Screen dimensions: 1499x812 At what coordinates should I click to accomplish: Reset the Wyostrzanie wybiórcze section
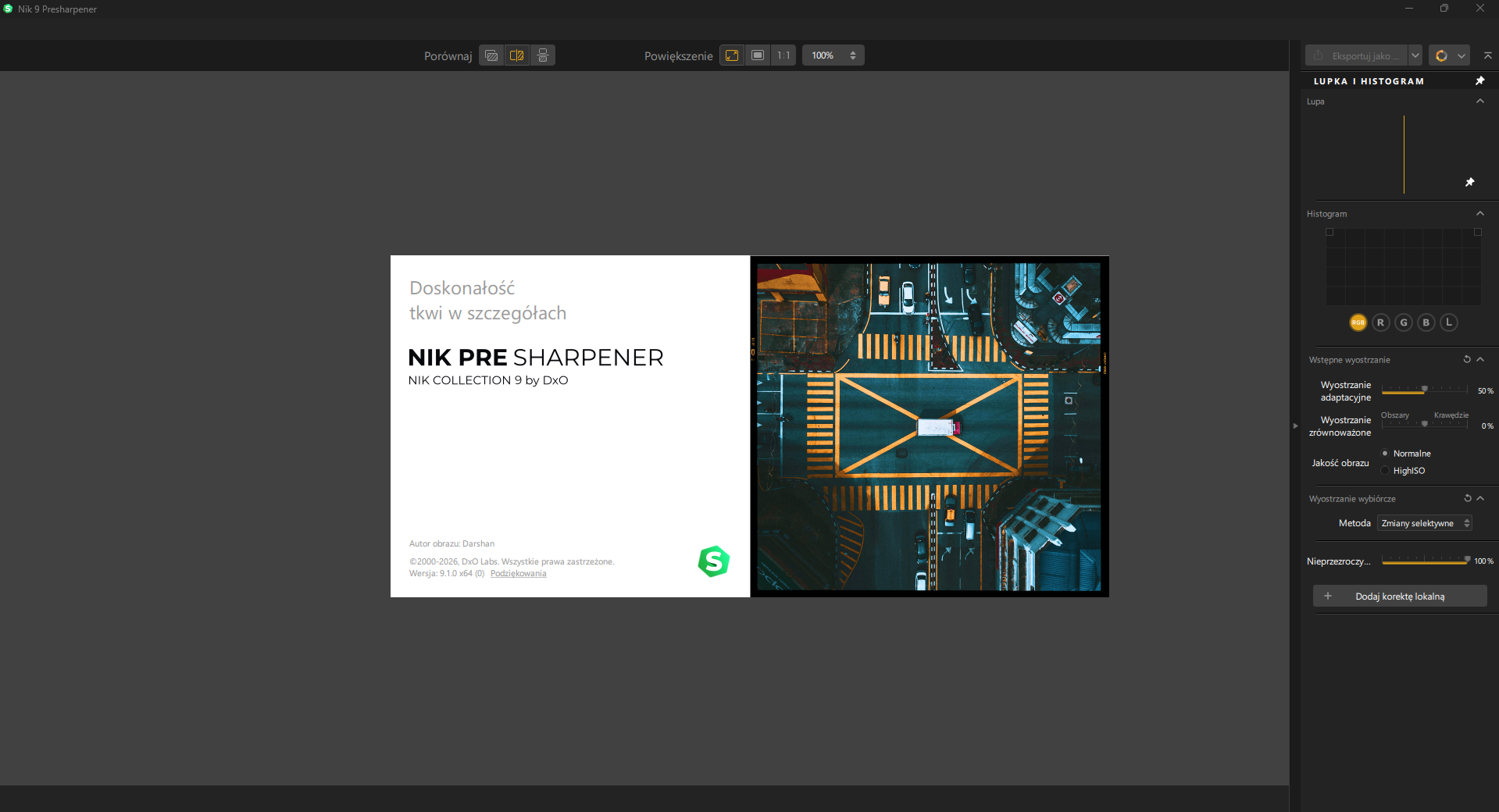pyautogui.click(x=1467, y=498)
